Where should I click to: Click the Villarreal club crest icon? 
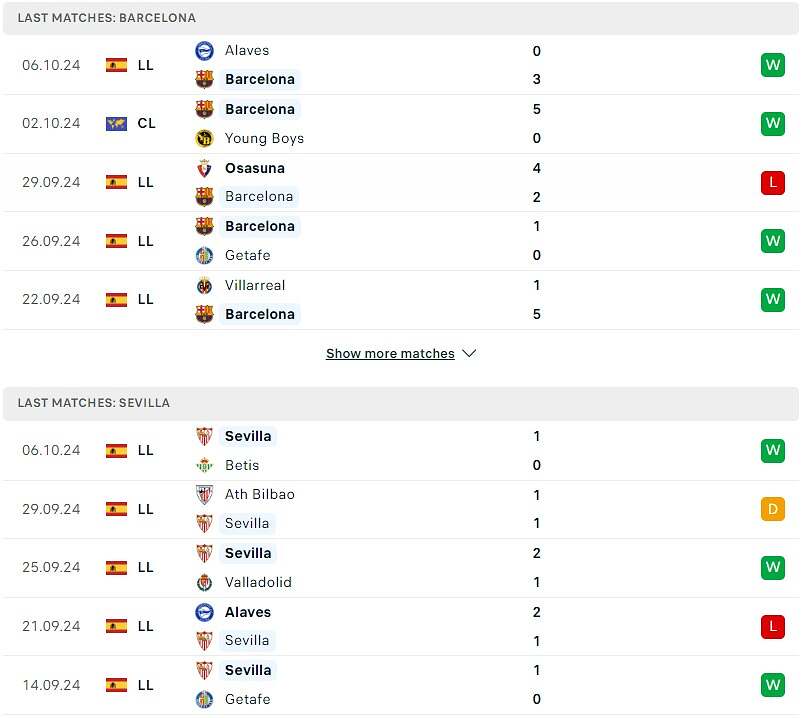(x=205, y=285)
